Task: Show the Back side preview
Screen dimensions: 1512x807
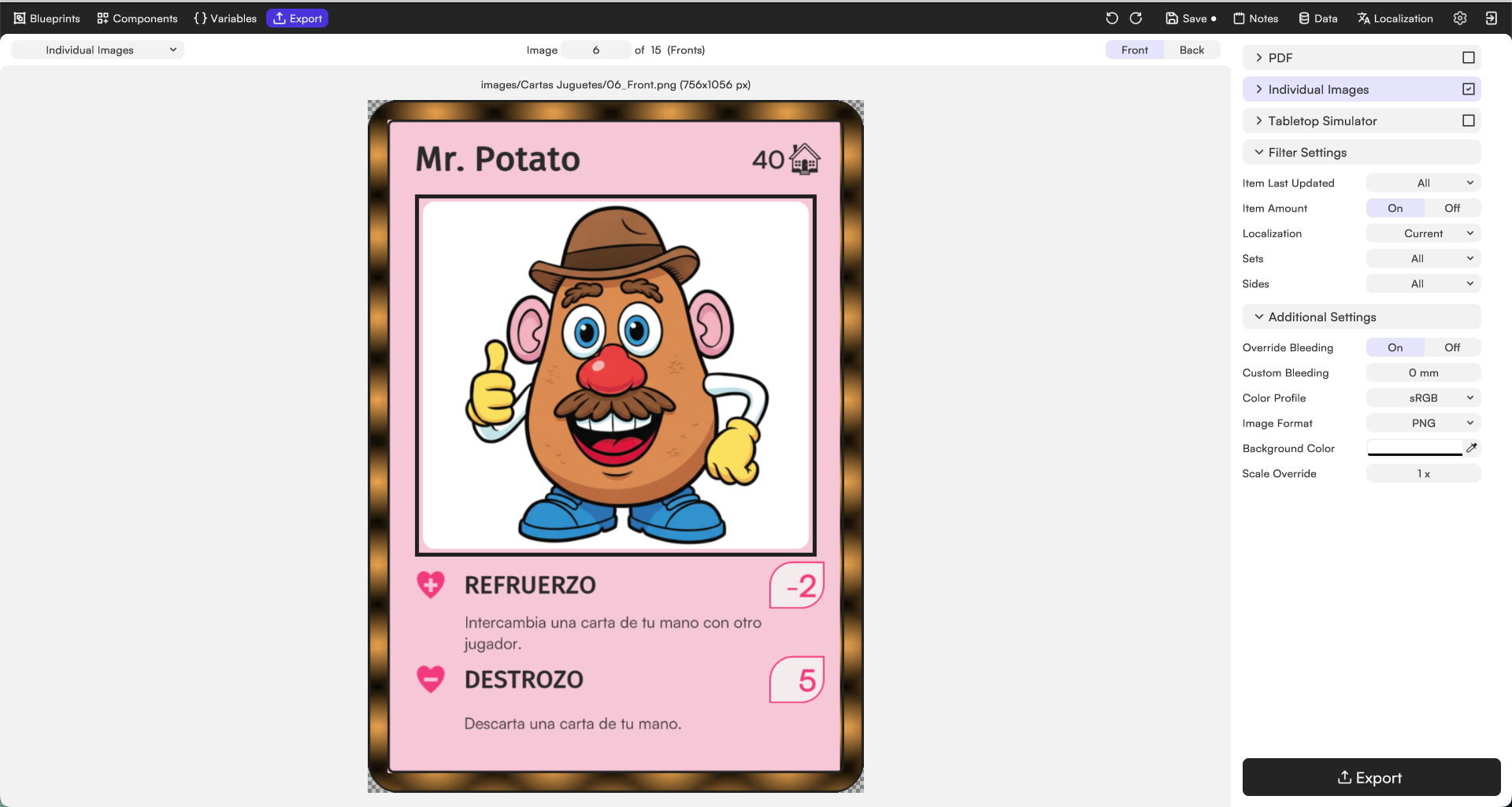Action: [1191, 50]
